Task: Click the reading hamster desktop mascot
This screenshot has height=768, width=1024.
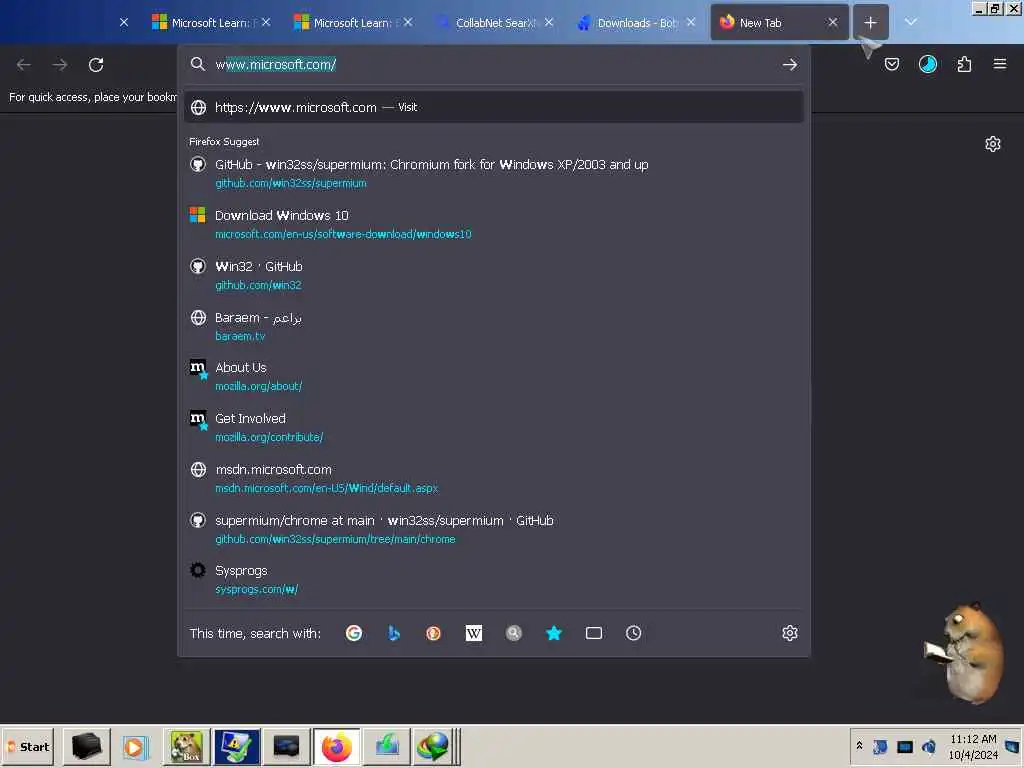Action: [966, 652]
